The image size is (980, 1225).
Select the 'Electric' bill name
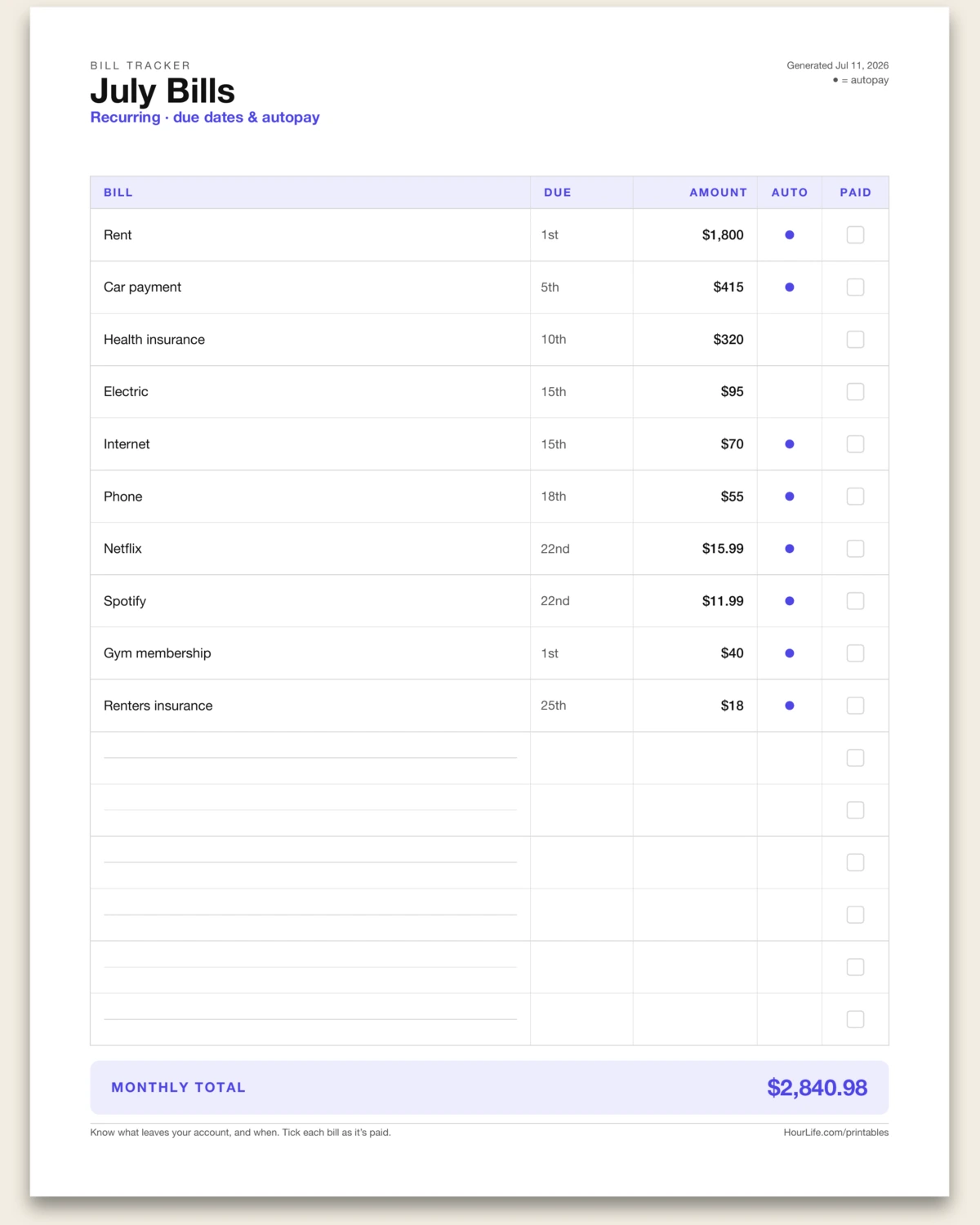126,392
